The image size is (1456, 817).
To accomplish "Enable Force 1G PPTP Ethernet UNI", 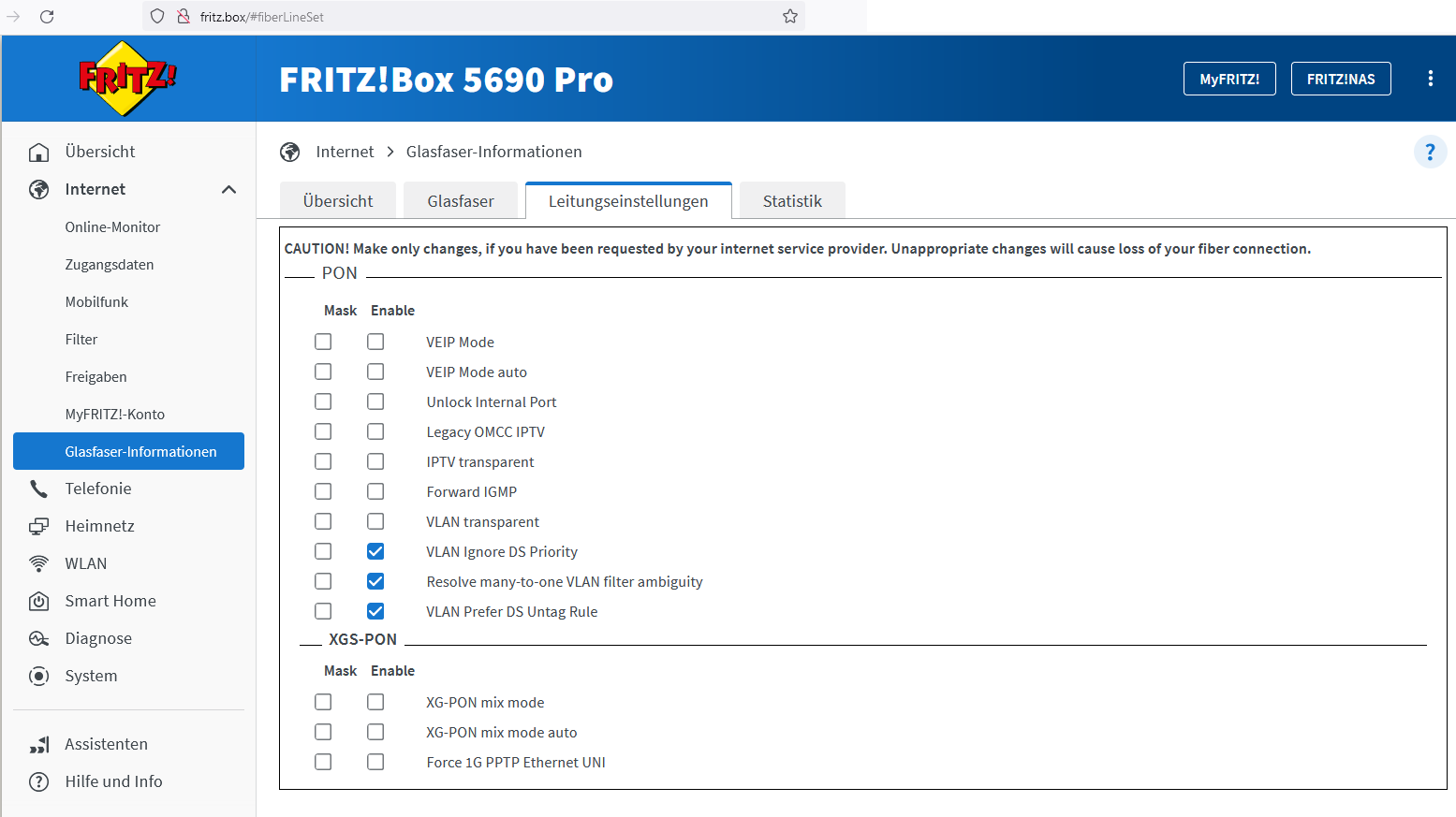I will click(x=375, y=762).
